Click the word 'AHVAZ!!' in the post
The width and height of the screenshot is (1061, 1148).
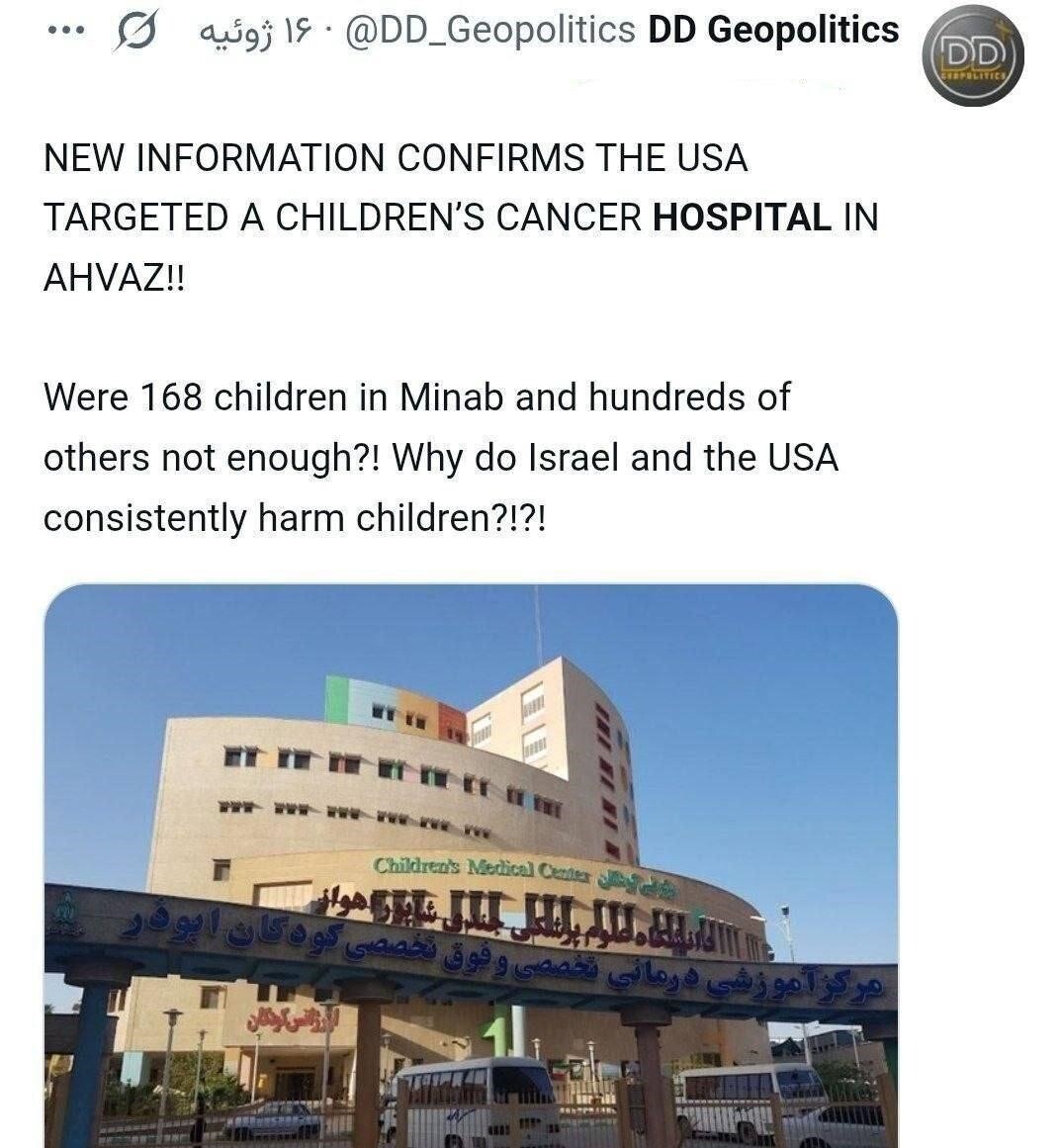[x=115, y=278]
